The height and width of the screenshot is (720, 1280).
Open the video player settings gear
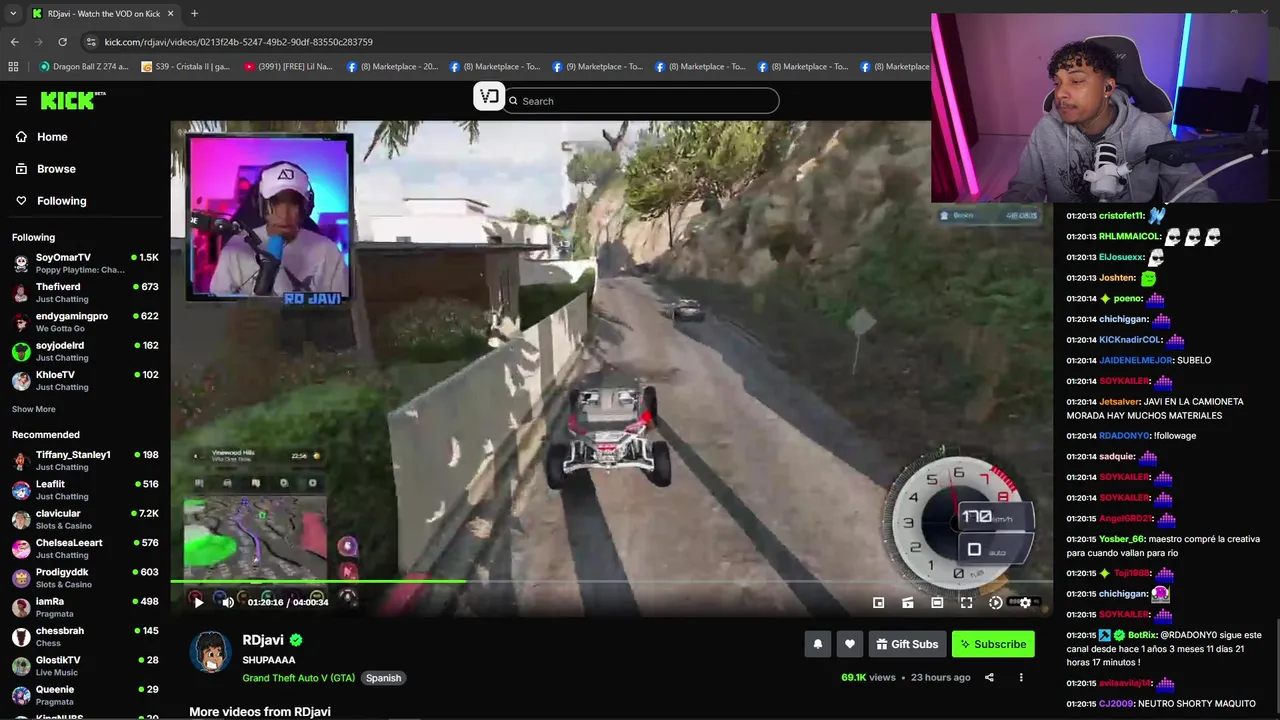tap(1025, 602)
